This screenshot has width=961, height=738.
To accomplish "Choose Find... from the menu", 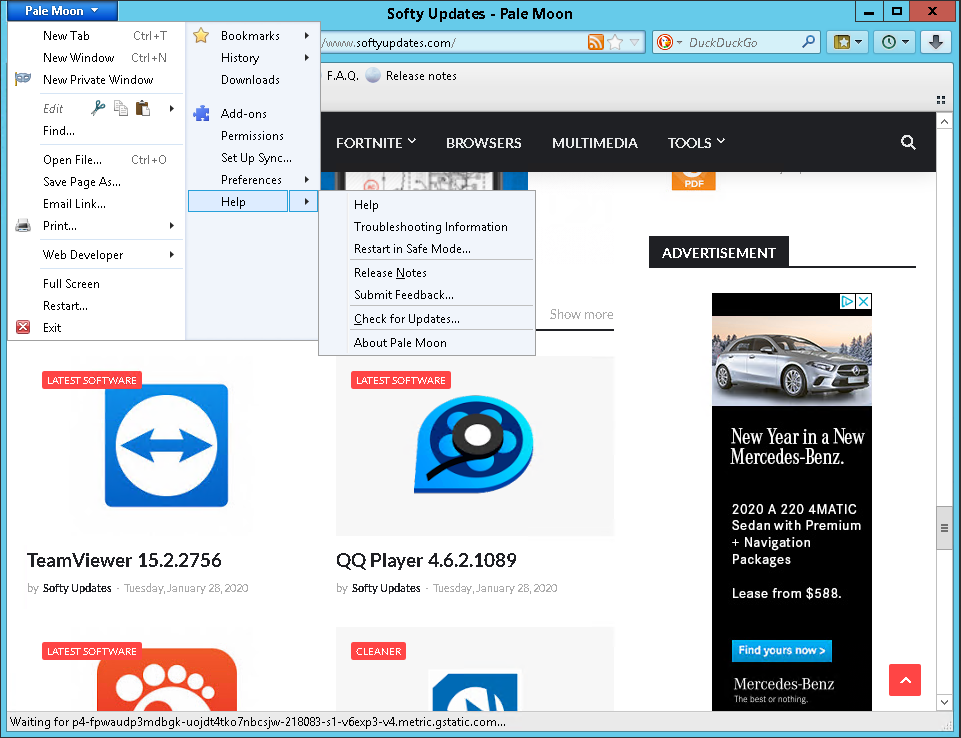I will click(x=97, y=131).
